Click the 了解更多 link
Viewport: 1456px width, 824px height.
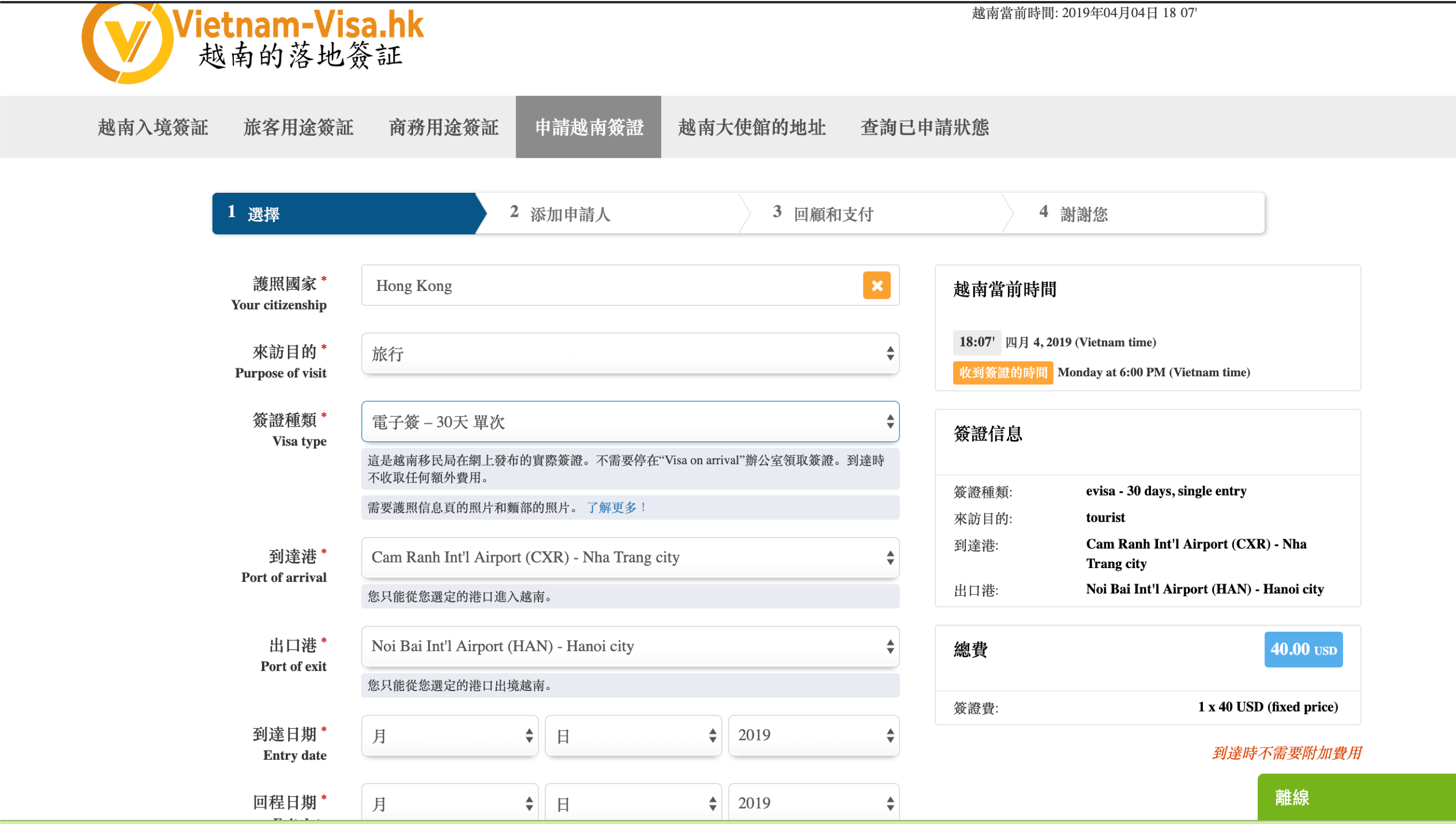point(616,508)
